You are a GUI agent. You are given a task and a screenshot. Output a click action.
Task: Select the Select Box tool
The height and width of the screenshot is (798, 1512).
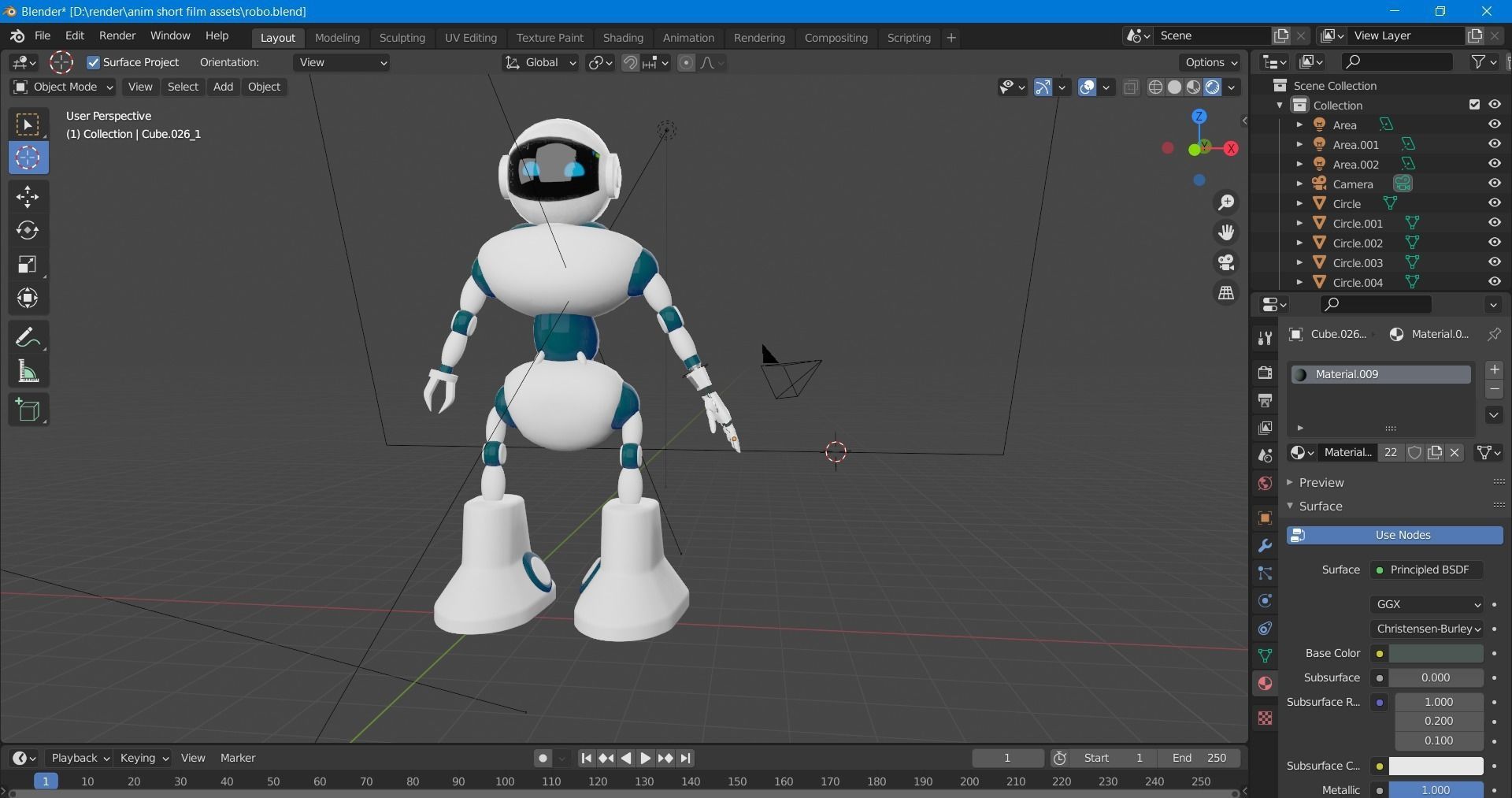[x=28, y=124]
